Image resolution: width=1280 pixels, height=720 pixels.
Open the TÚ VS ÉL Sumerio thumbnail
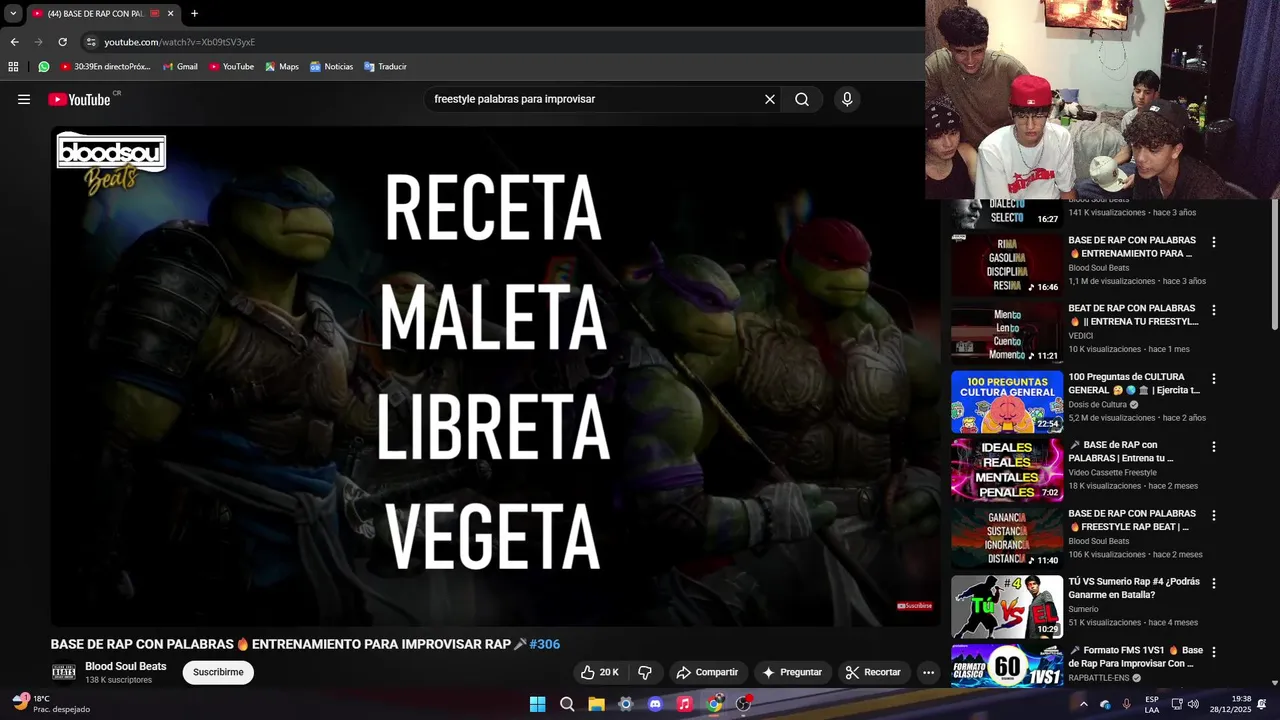tap(1006, 607)
